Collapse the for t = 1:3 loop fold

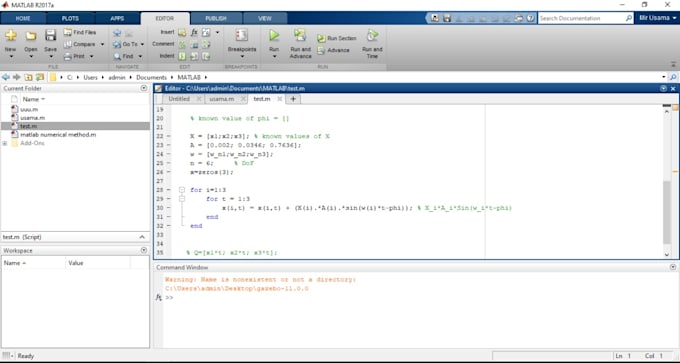182,199
